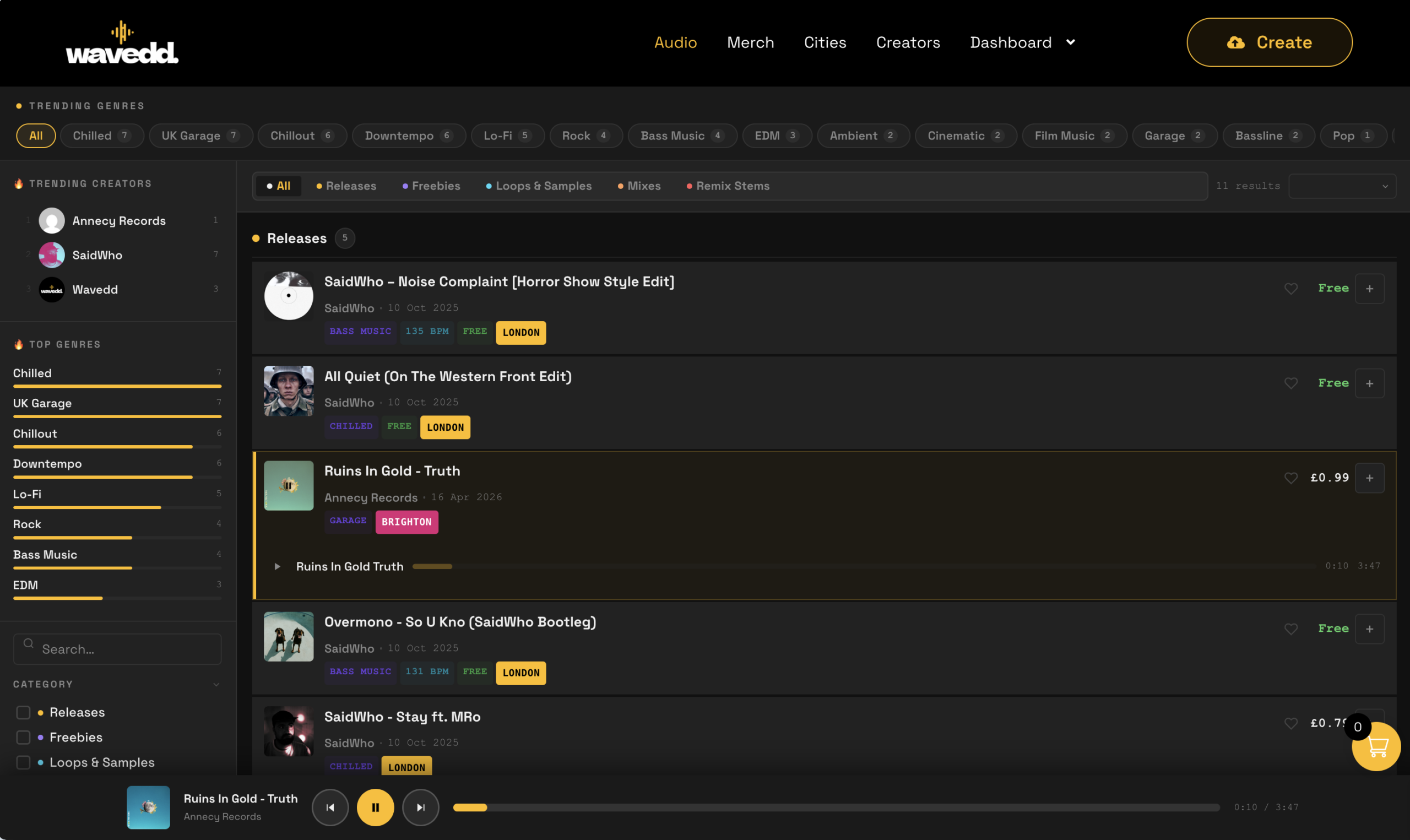Image resolution: width=1410 pixels, height=840 pixels.
Task: Open the Dashboard dropdown menu
Action: [x=1022, y=42]
